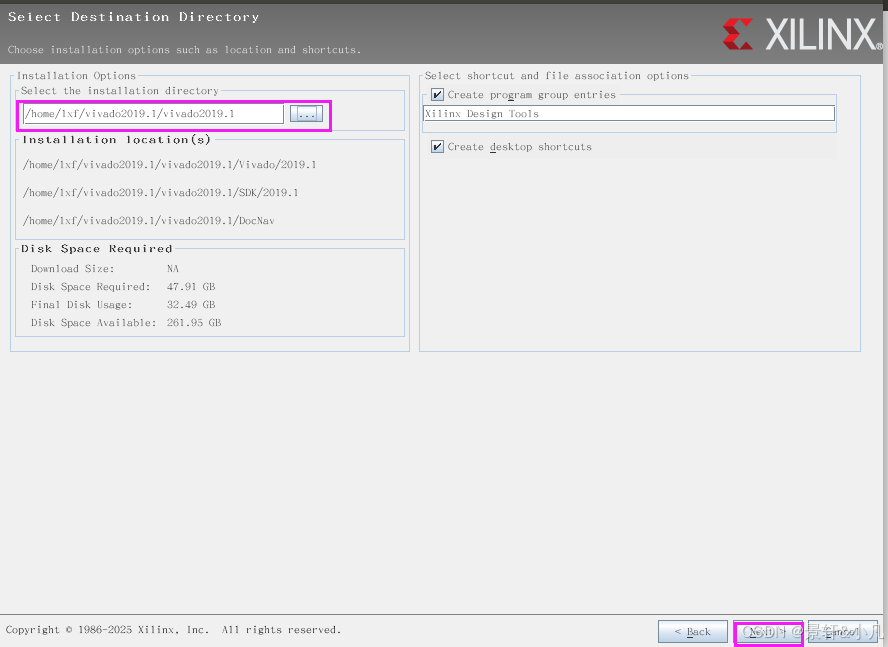Click the Download Size NA value
888x647 pixels.
[173, 269]
